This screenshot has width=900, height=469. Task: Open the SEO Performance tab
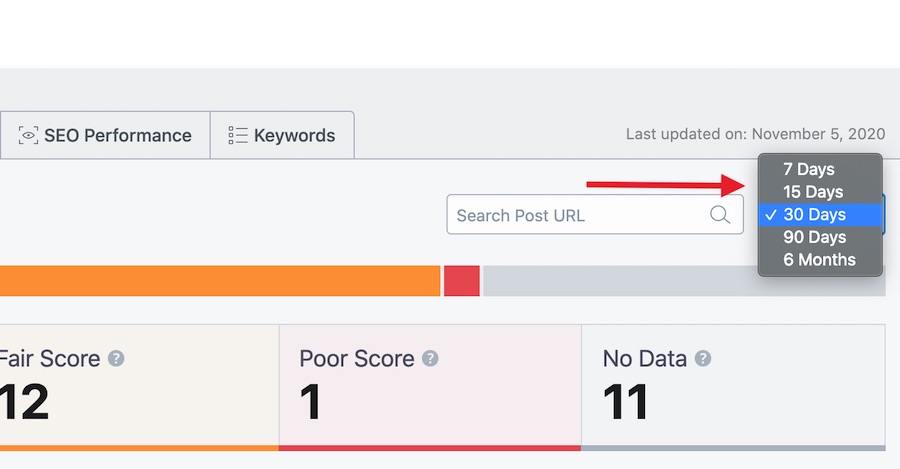[105, 135]
